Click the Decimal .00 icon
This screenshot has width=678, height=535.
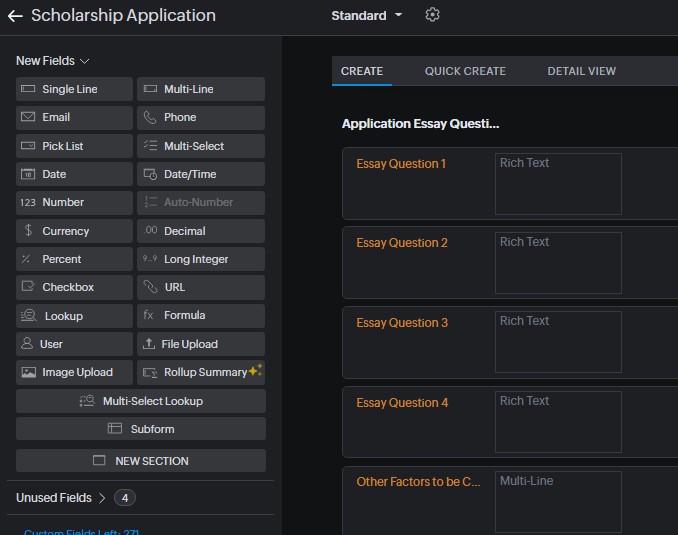pyautogui.click(x=150, y=230)
